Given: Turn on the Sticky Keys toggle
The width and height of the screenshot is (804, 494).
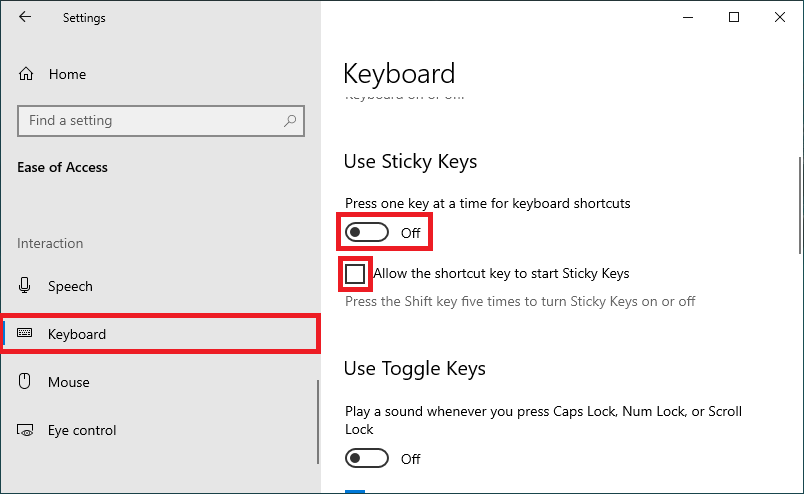Looking at the screenshot, I should 366,232.
